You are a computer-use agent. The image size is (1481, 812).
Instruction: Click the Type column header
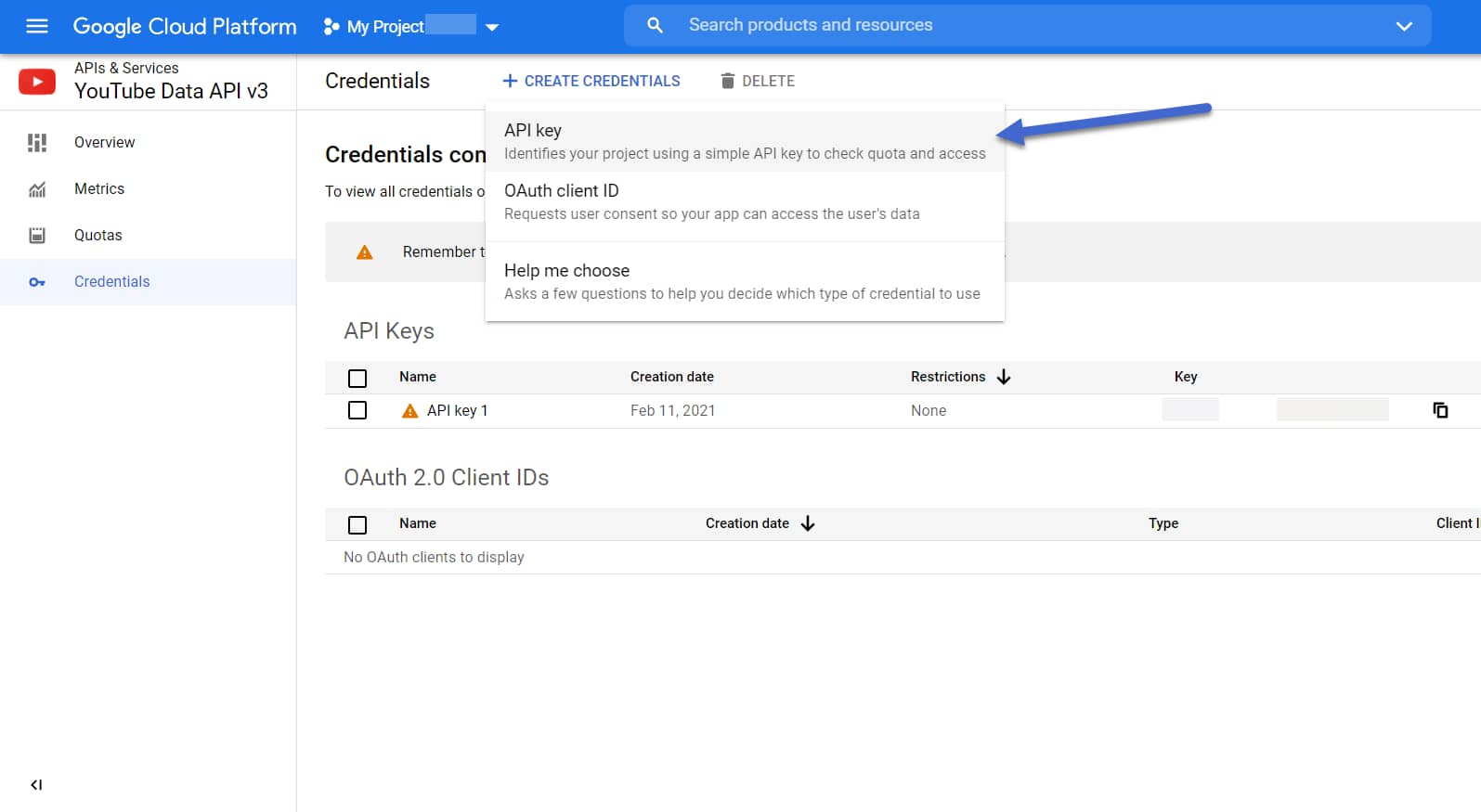[1163, 523]
